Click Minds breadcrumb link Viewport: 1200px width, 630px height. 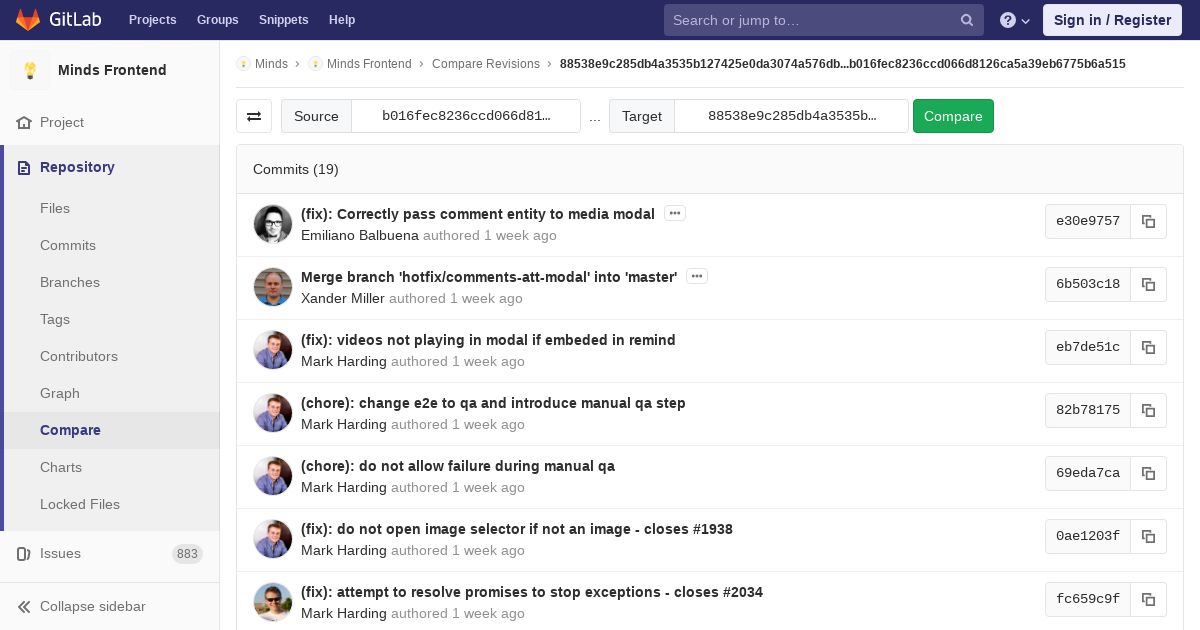(x=271, y=64)
